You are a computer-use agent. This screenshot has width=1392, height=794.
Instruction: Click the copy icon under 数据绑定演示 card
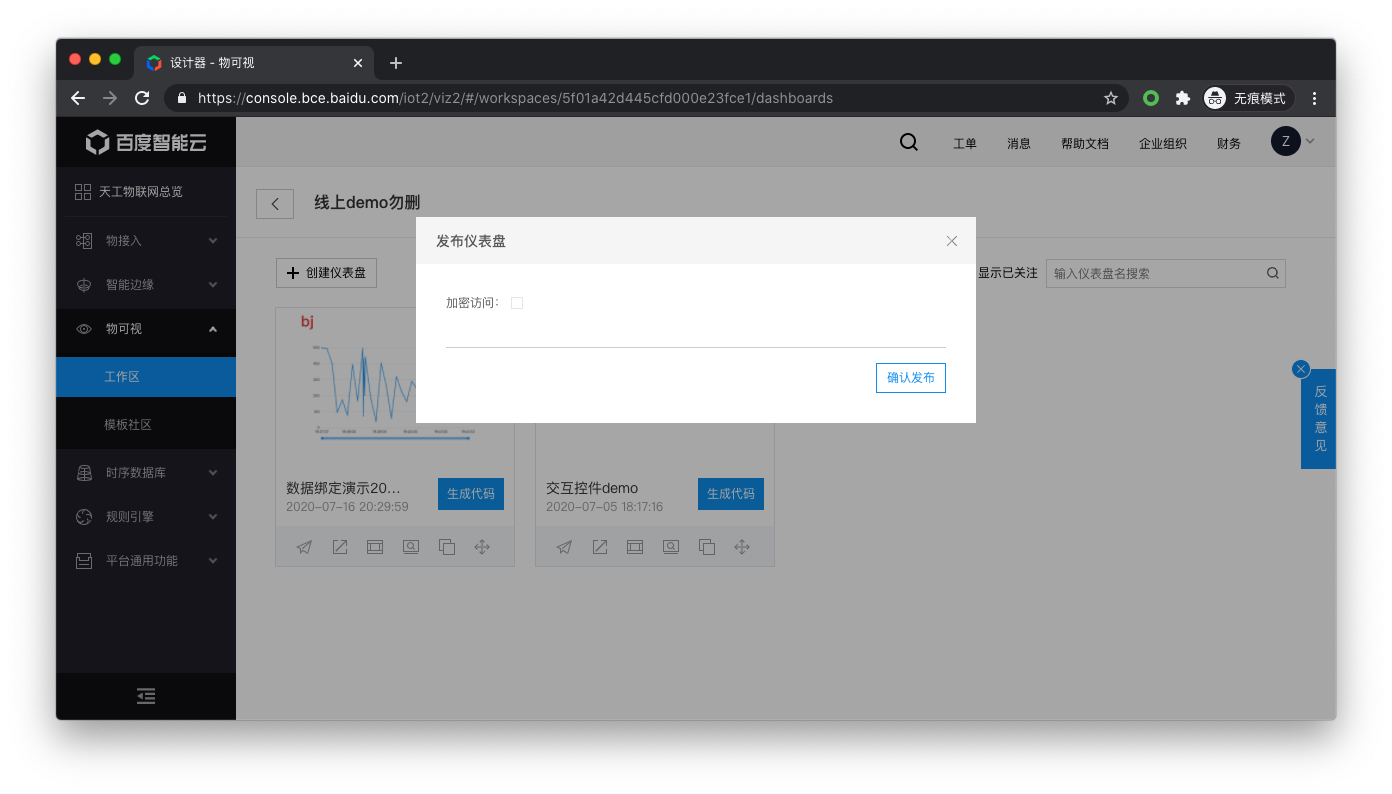tap(447, 547)
